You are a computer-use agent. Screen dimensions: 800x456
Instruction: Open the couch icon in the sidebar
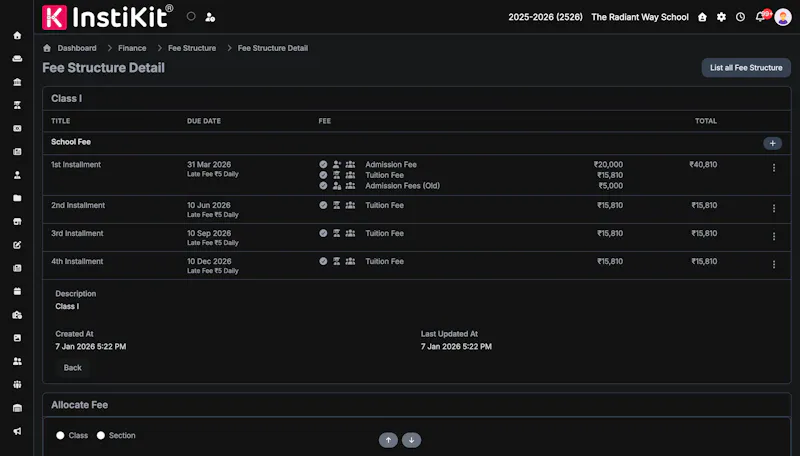pyautogui.click(x=17, y=59)
